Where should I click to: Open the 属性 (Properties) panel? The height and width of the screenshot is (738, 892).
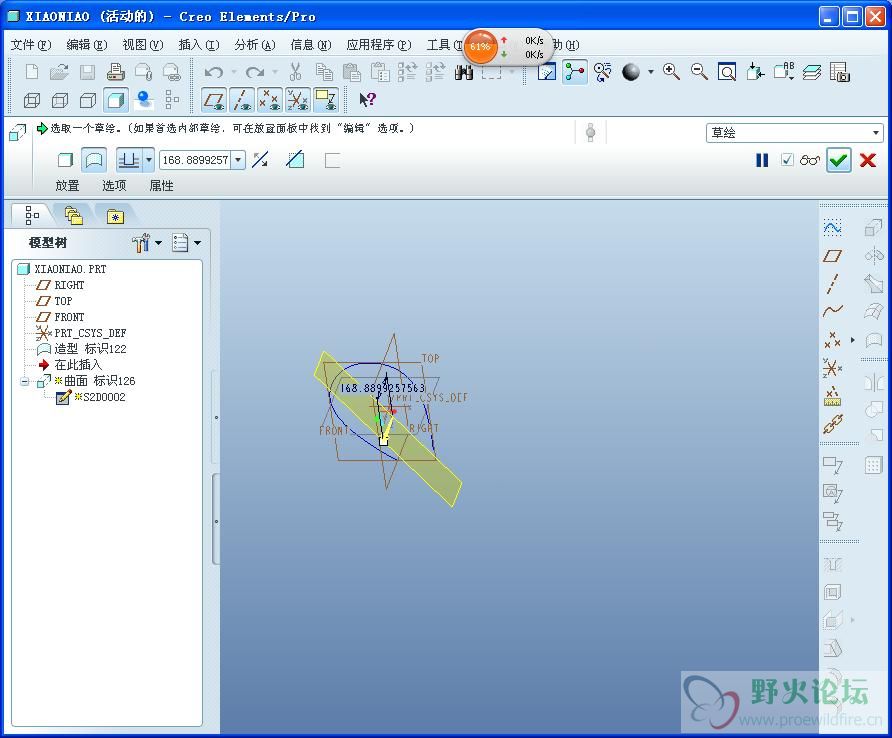(161, 185)
